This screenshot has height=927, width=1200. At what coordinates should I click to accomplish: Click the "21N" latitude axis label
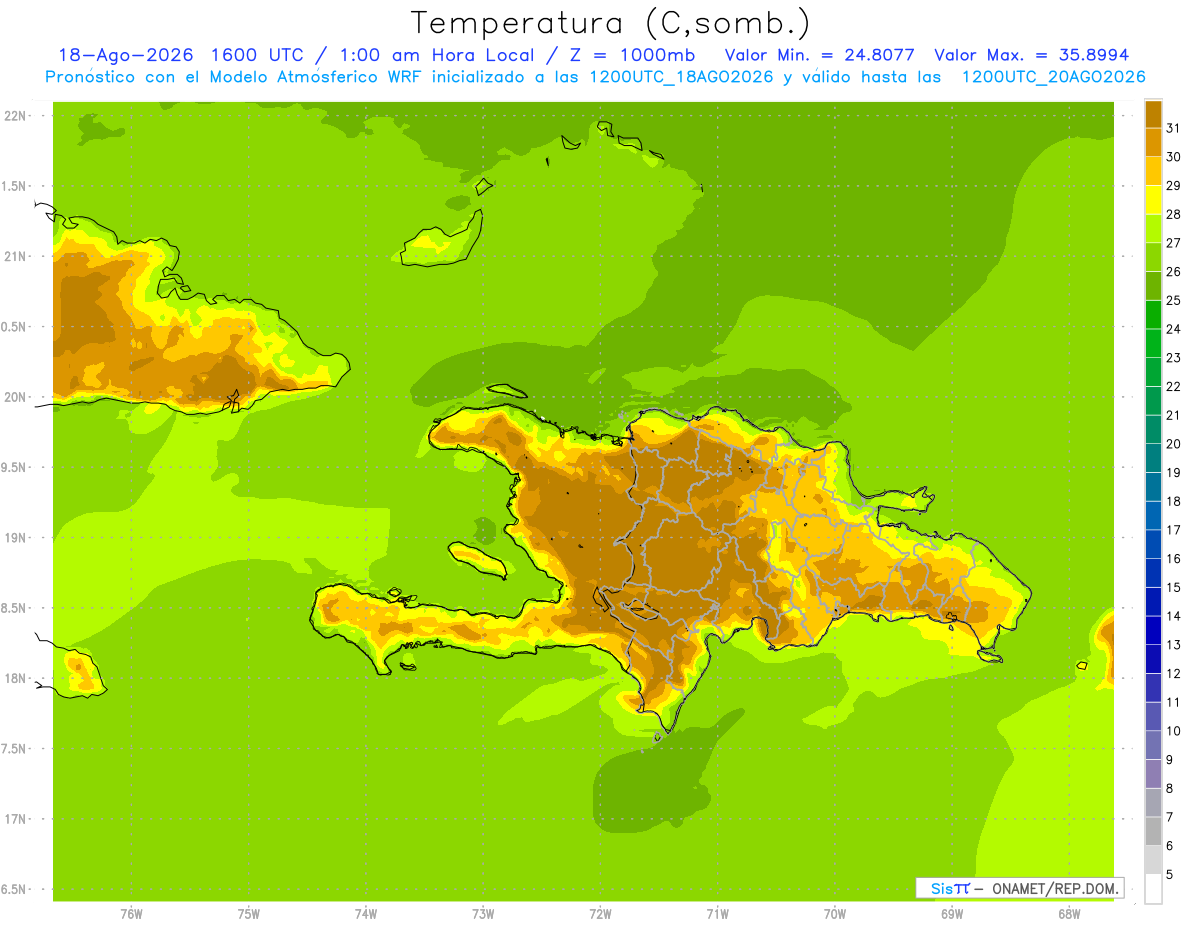click(x=15, y=256)
